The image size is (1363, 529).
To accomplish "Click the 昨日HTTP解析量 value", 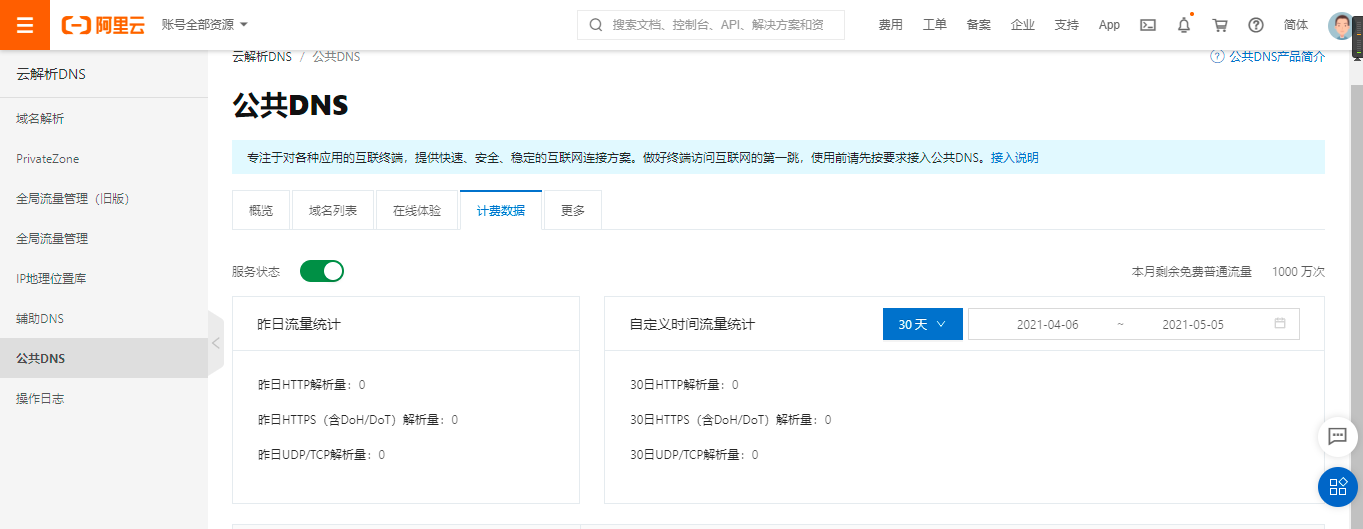I will click(x=362, y=385).
